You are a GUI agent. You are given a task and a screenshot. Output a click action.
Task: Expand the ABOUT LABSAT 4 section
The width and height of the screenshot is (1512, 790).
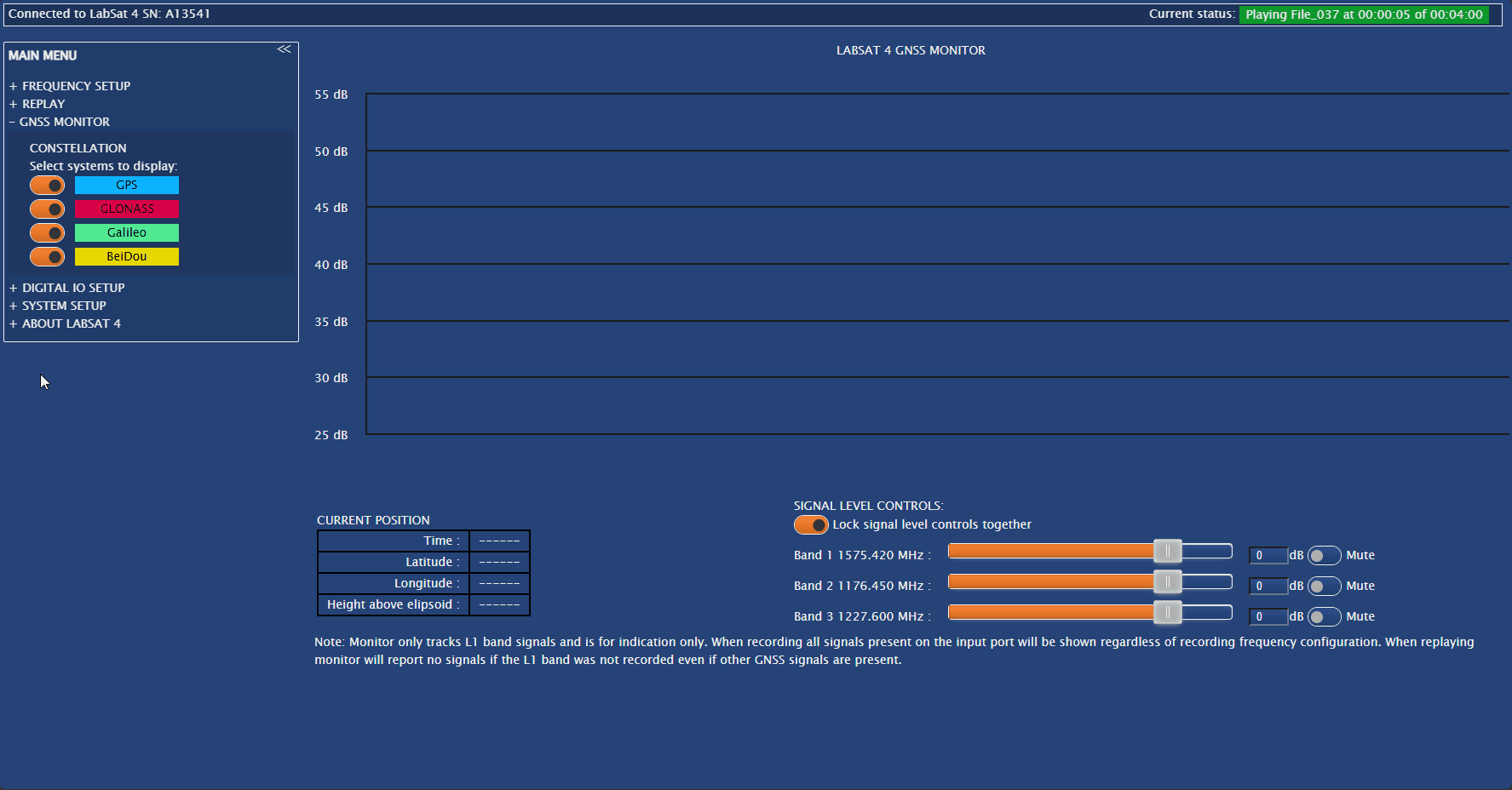click(x=65, y=323)
